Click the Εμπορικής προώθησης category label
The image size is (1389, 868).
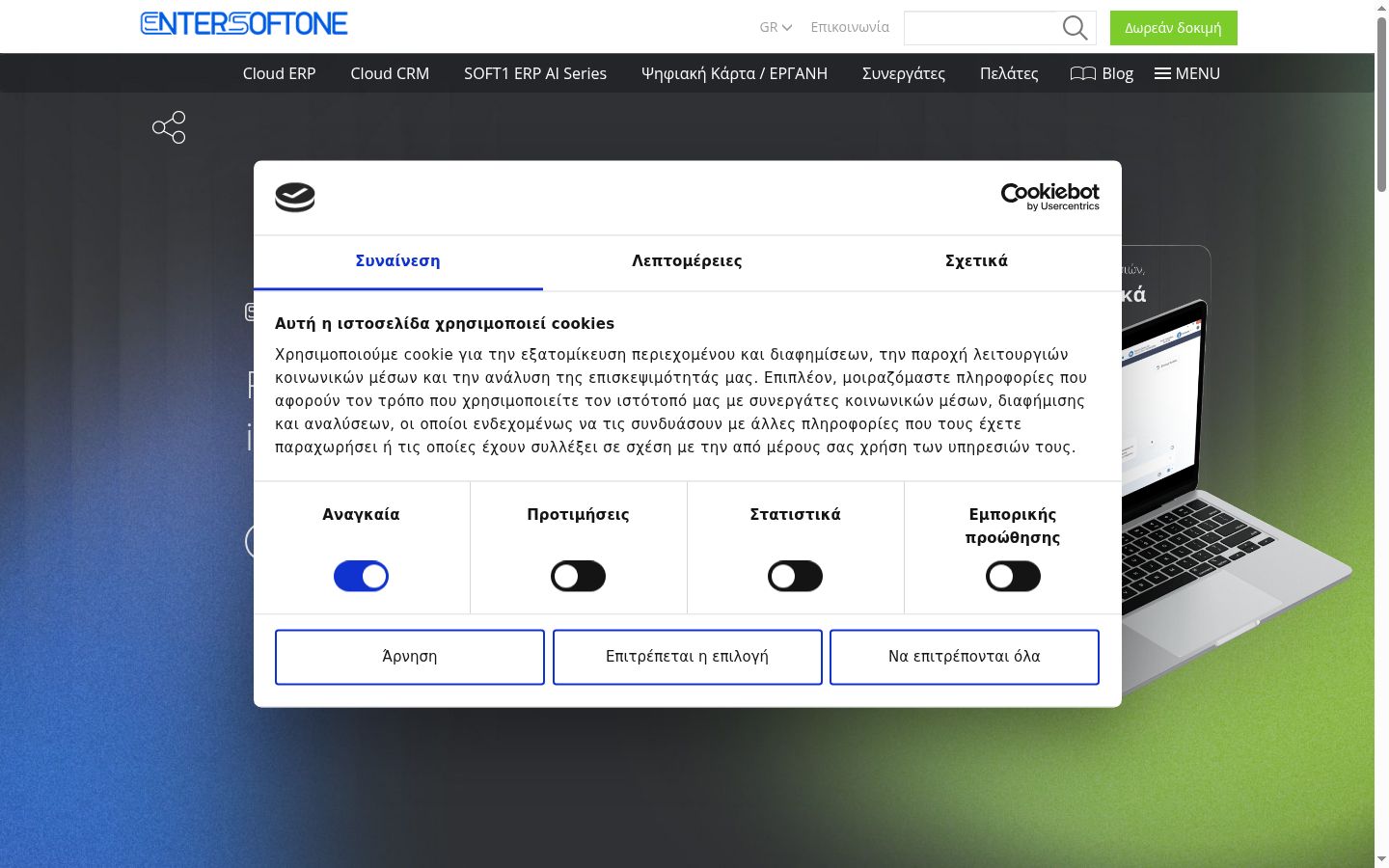pyautogui.click(x=1013, y=526)
